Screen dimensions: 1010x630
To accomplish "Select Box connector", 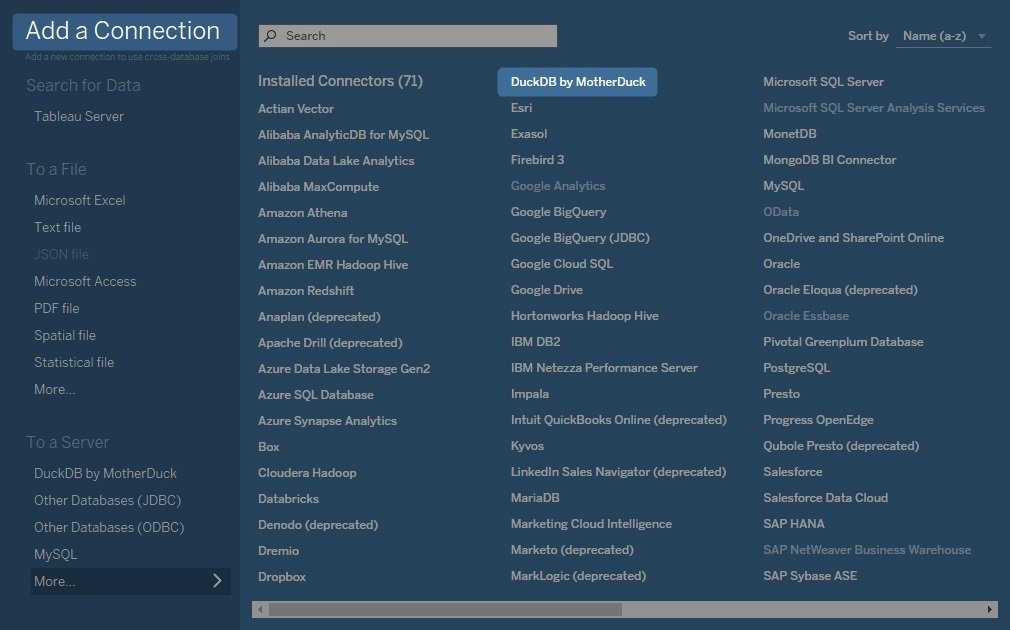I will coord(269,447).
